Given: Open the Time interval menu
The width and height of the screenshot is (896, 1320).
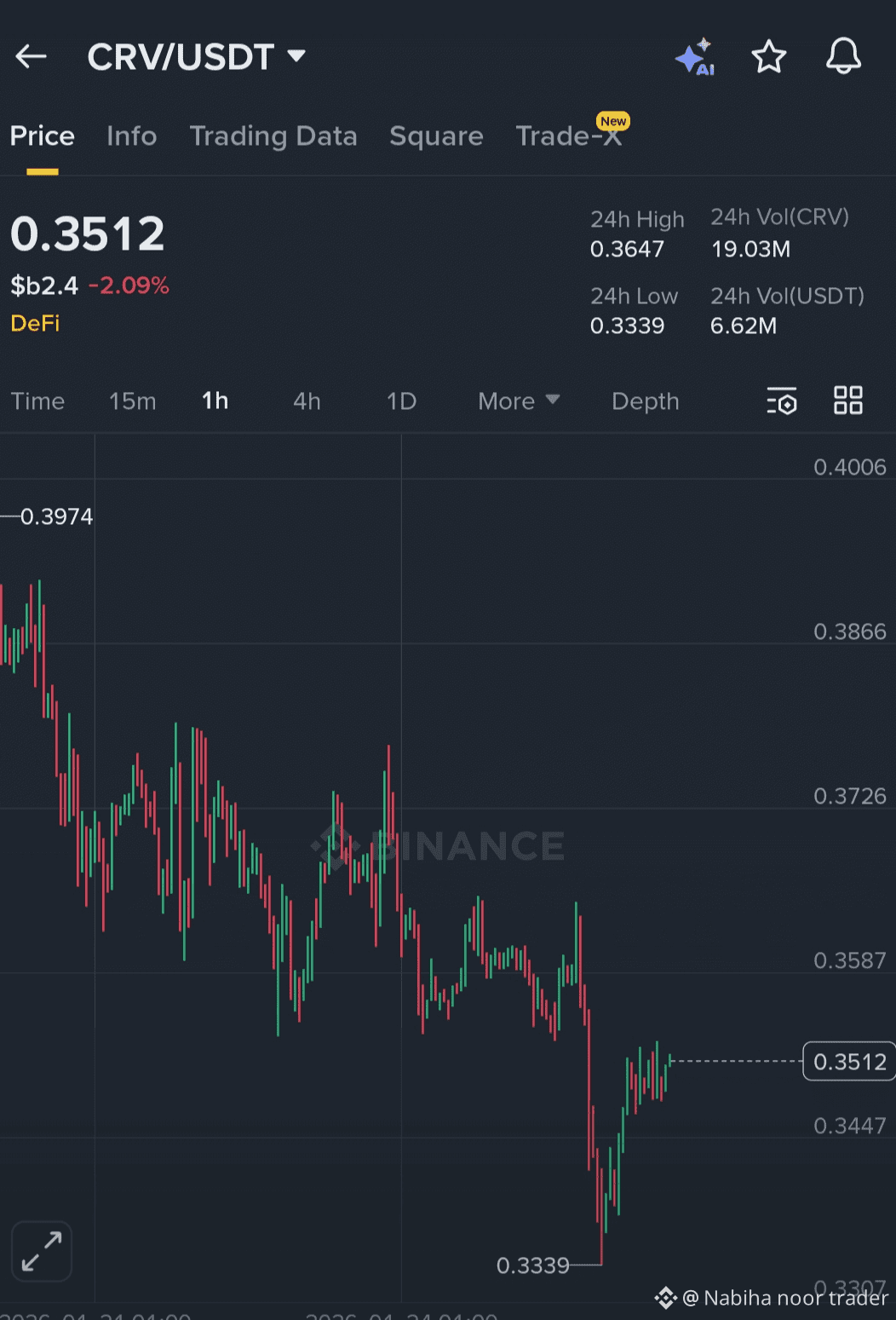Looking at the screenshot, I should pyautogui.click(x=37, y=401).
